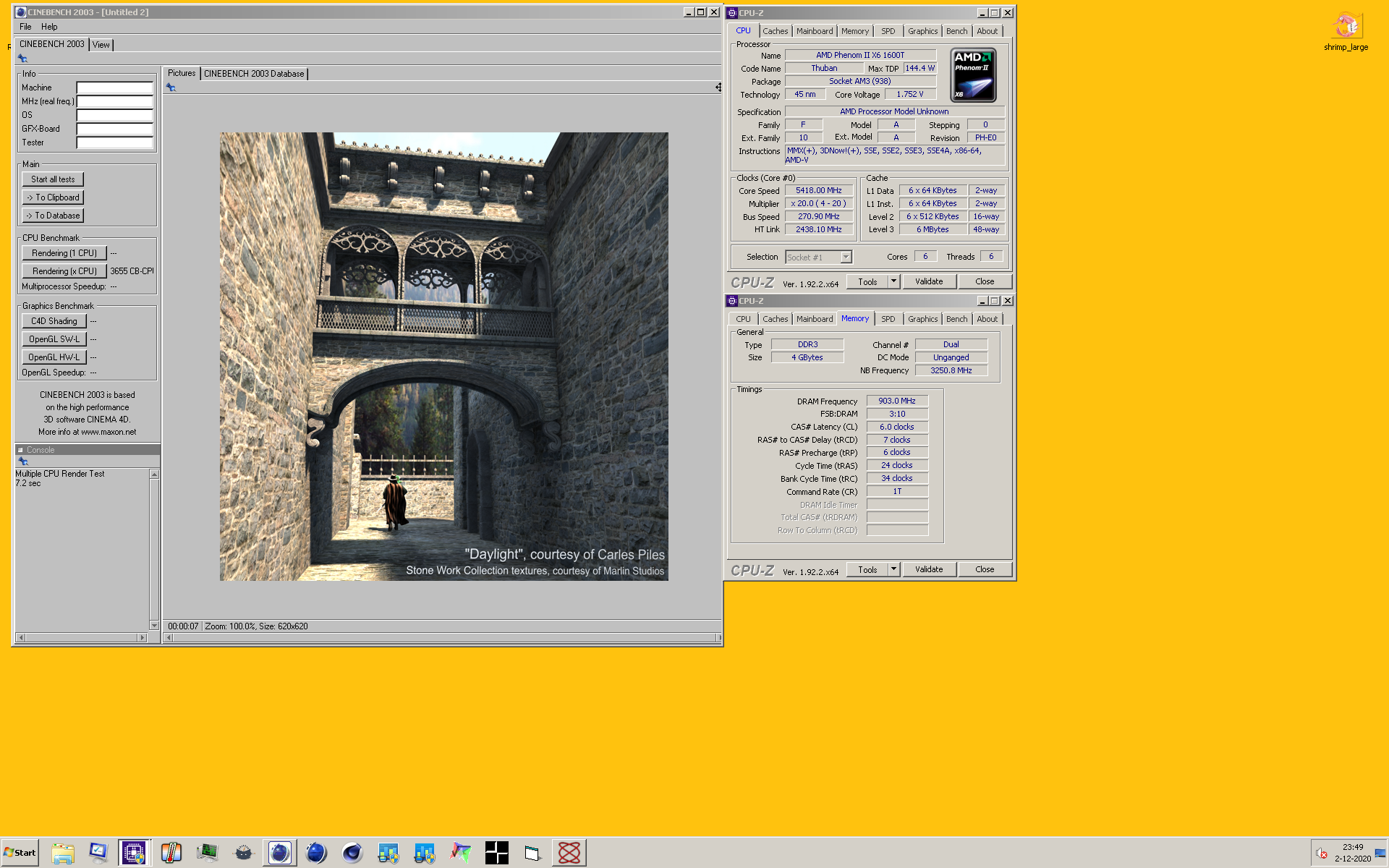Open SPD tab in lower CPU-Z window
Viewport: 1389px width, 868px height.
[x=888, y=319]
